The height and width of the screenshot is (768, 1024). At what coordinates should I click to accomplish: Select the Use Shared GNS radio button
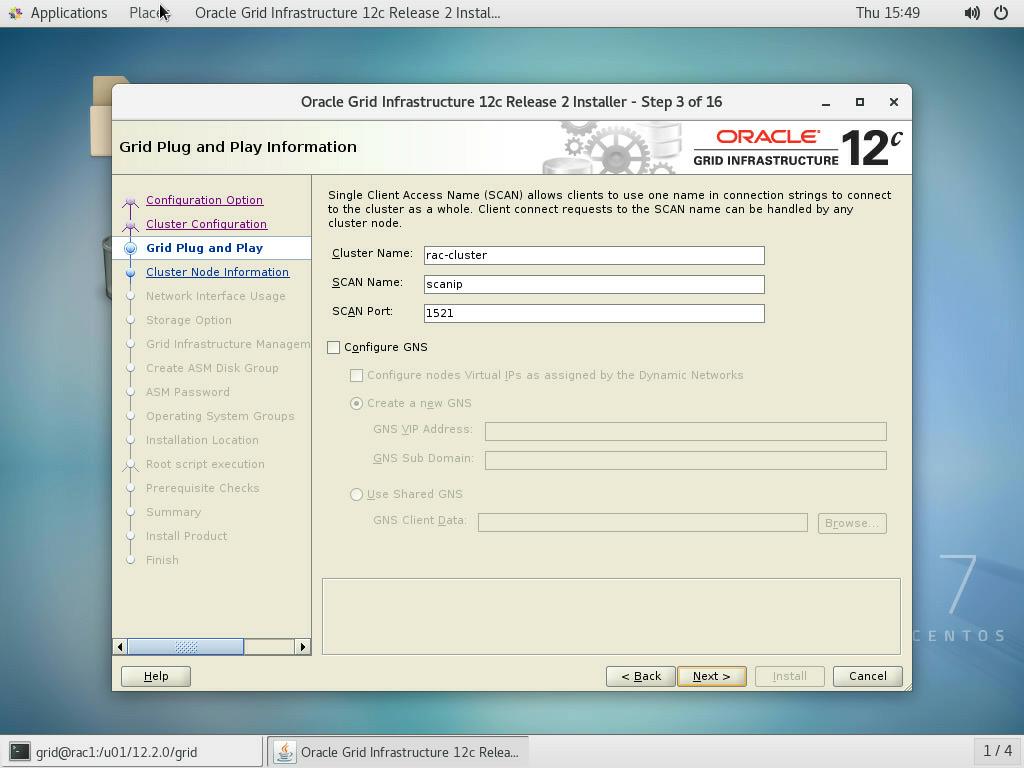(x=356, y=494)
